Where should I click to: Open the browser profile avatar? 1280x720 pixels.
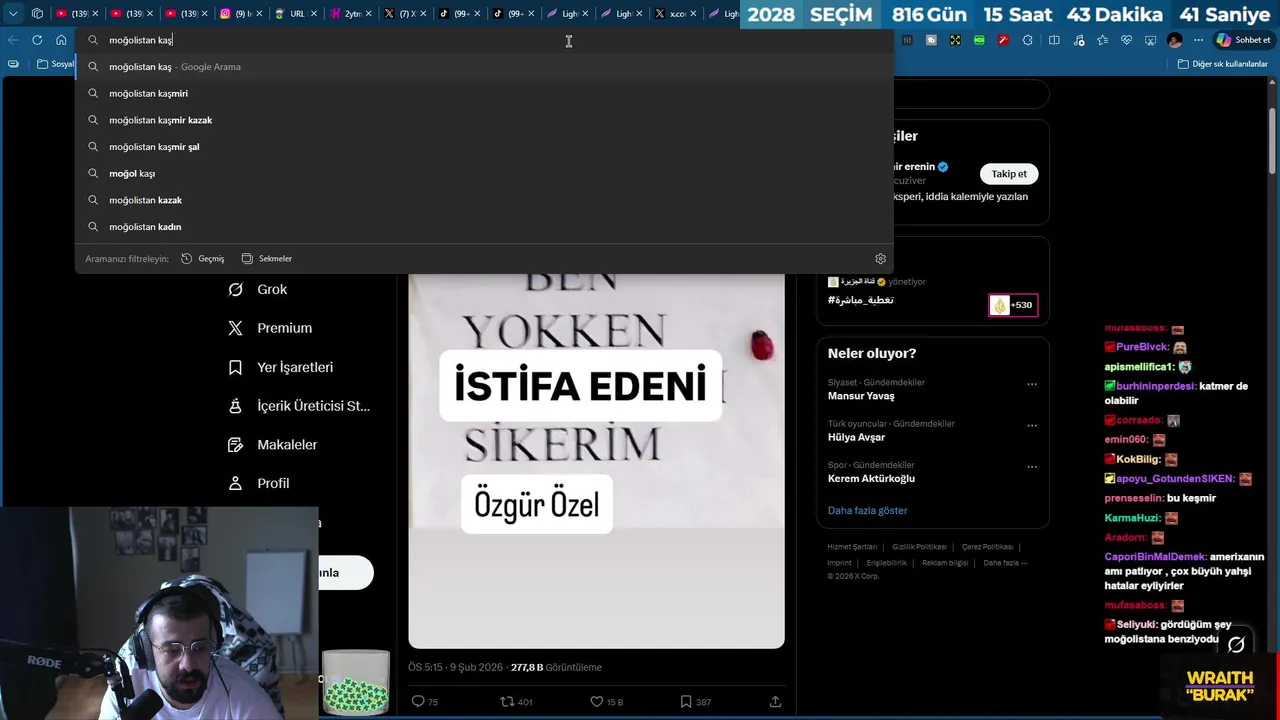1175,40
